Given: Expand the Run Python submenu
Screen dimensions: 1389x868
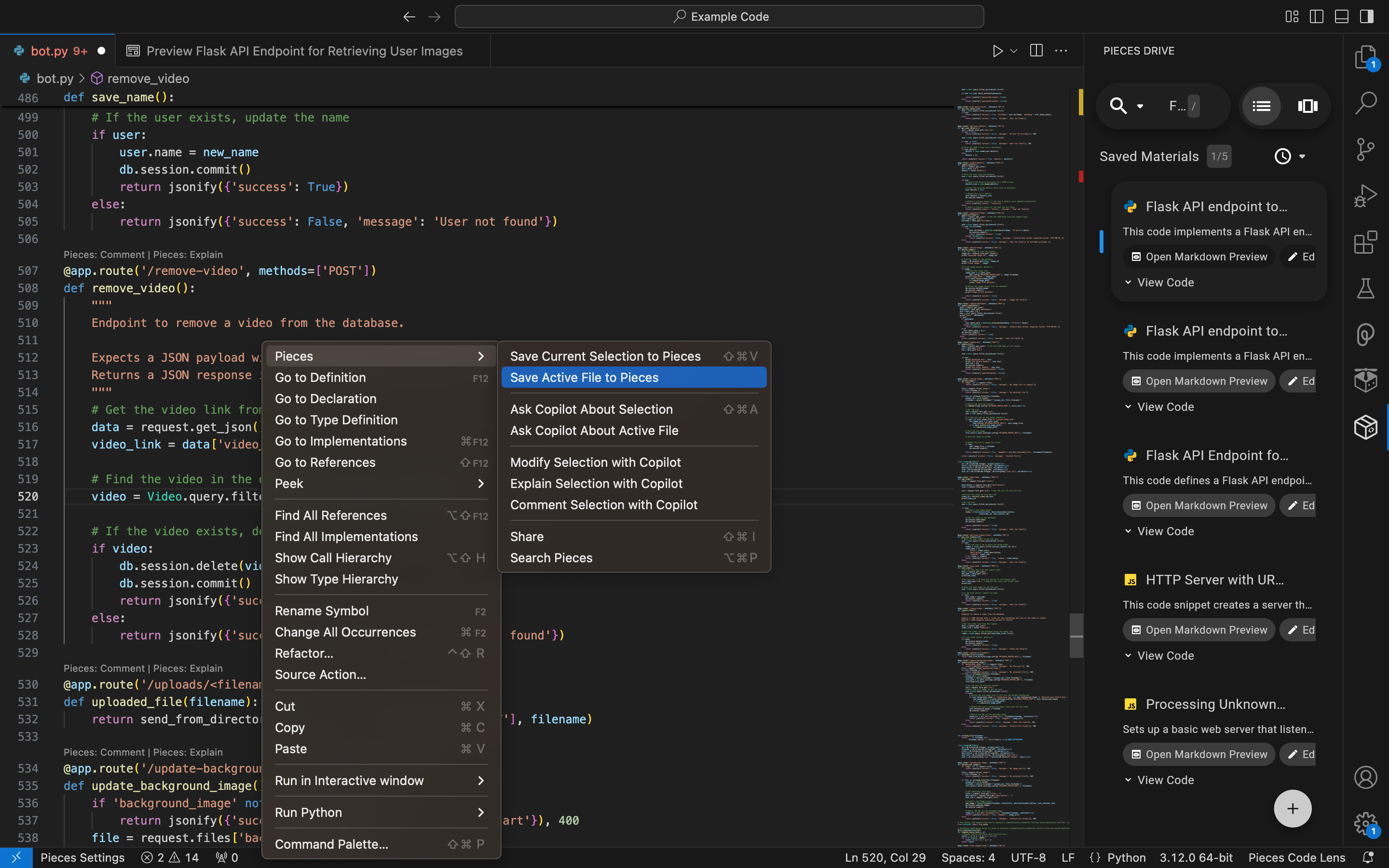Looking at the screenshot, I should (x=381, y=813).
